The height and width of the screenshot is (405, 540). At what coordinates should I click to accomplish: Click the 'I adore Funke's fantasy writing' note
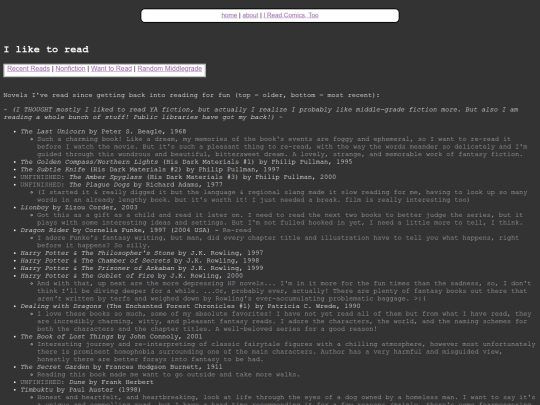coord(278,241)
